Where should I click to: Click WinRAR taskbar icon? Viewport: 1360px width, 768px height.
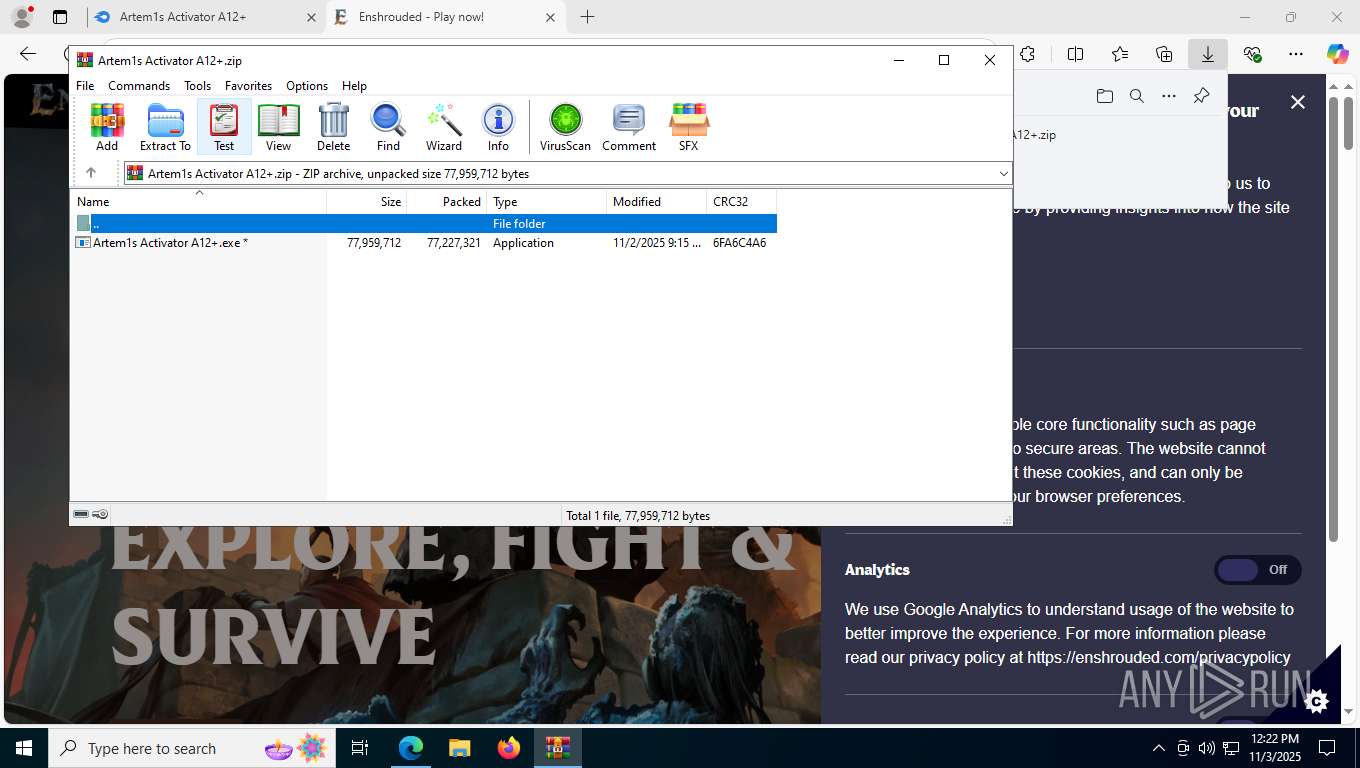(x=558, y=748)
